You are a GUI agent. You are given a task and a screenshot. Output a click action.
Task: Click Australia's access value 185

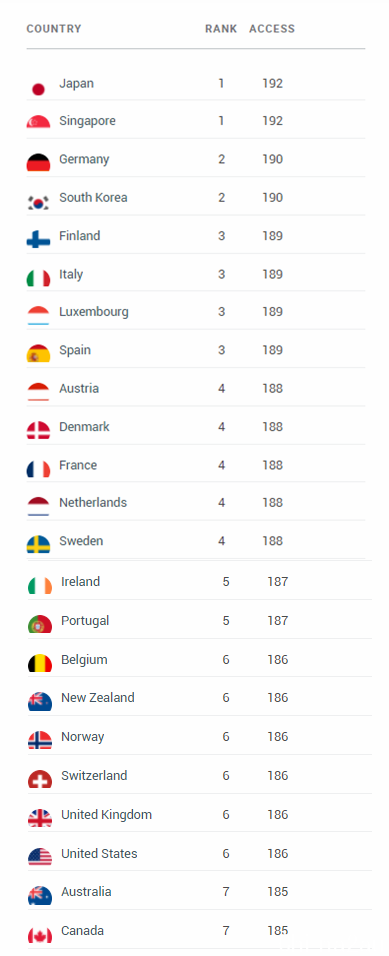[x=277, y=891]
